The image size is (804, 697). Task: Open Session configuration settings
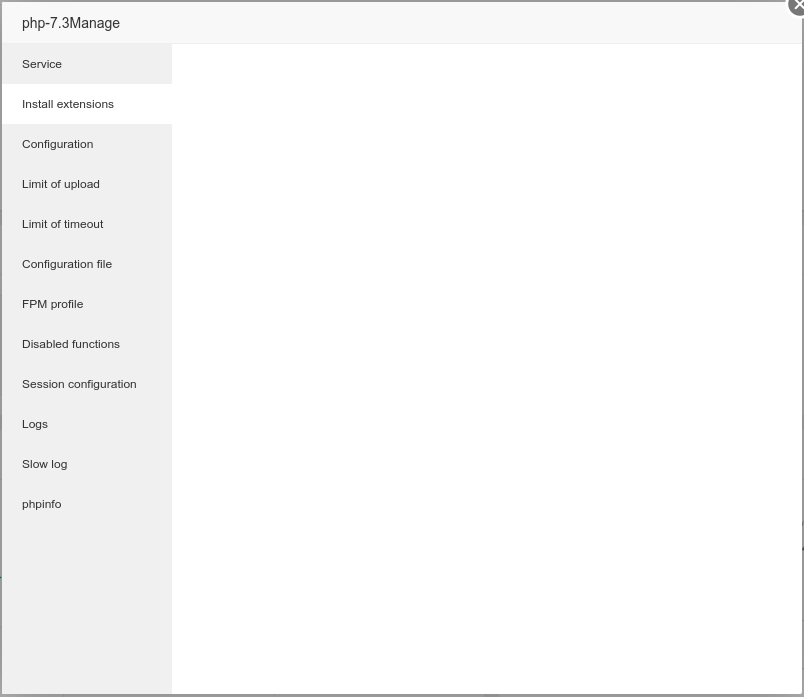[79, 384]
